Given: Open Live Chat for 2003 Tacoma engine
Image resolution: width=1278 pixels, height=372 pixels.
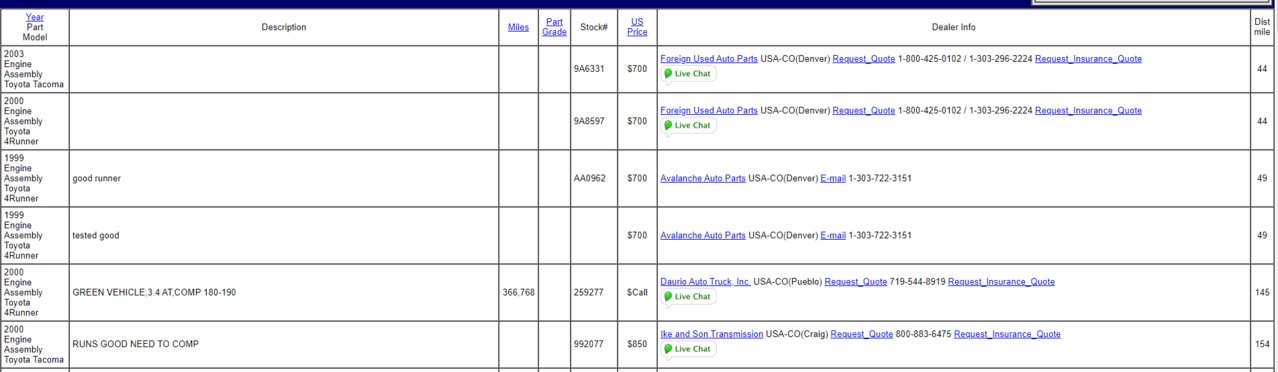Looking at the screenshot, I should [x=688, y=74].
